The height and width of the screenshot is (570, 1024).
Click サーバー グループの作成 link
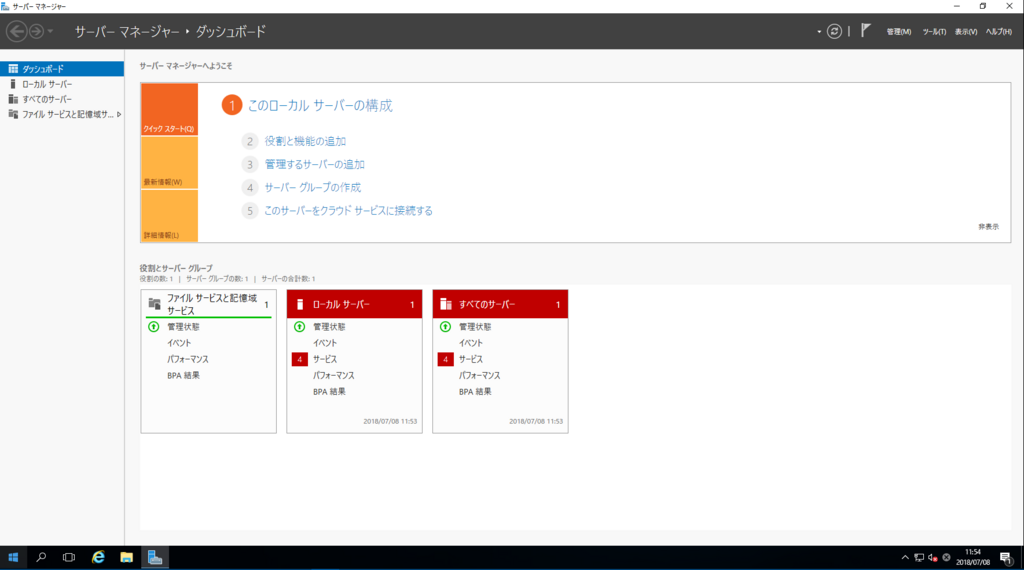(312, 187)
